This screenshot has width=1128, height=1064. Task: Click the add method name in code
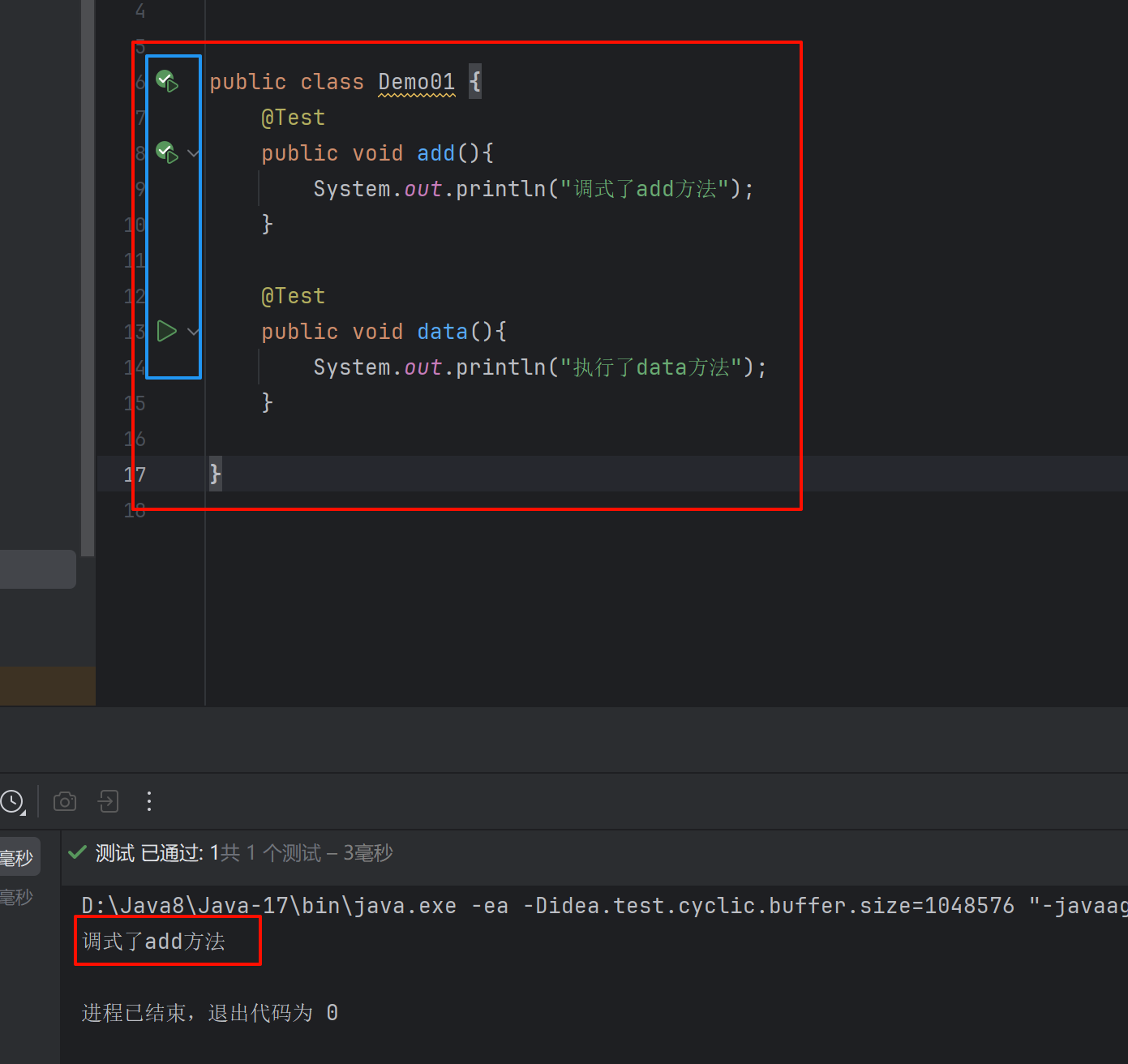click(435, 153)
